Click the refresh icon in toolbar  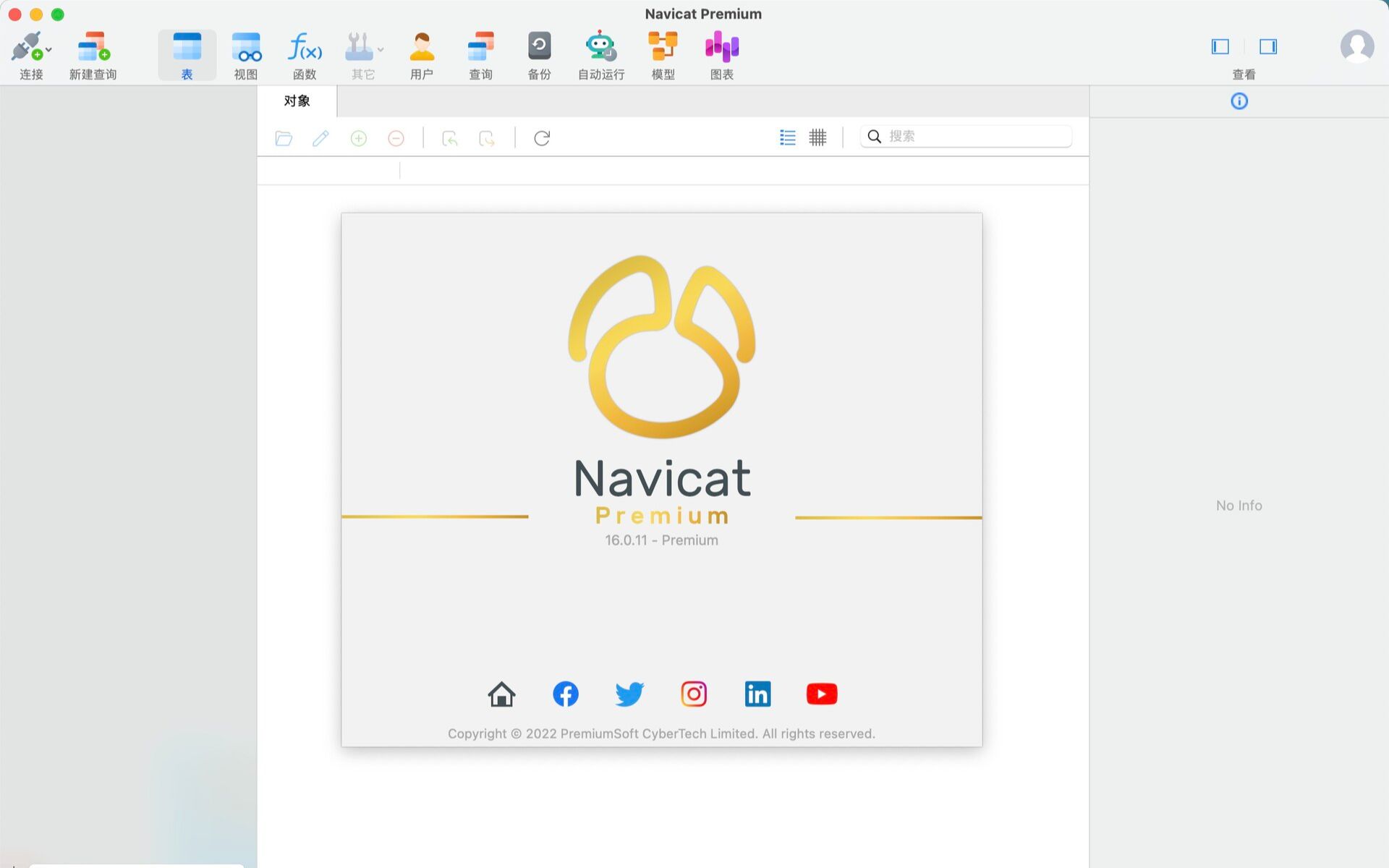click(x=542, y=137)
